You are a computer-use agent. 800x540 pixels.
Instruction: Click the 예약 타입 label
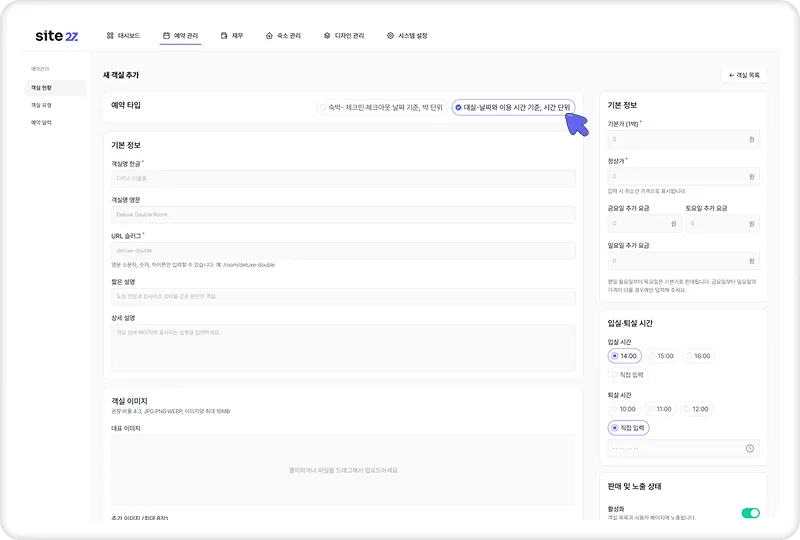click(x=126, y=105)
